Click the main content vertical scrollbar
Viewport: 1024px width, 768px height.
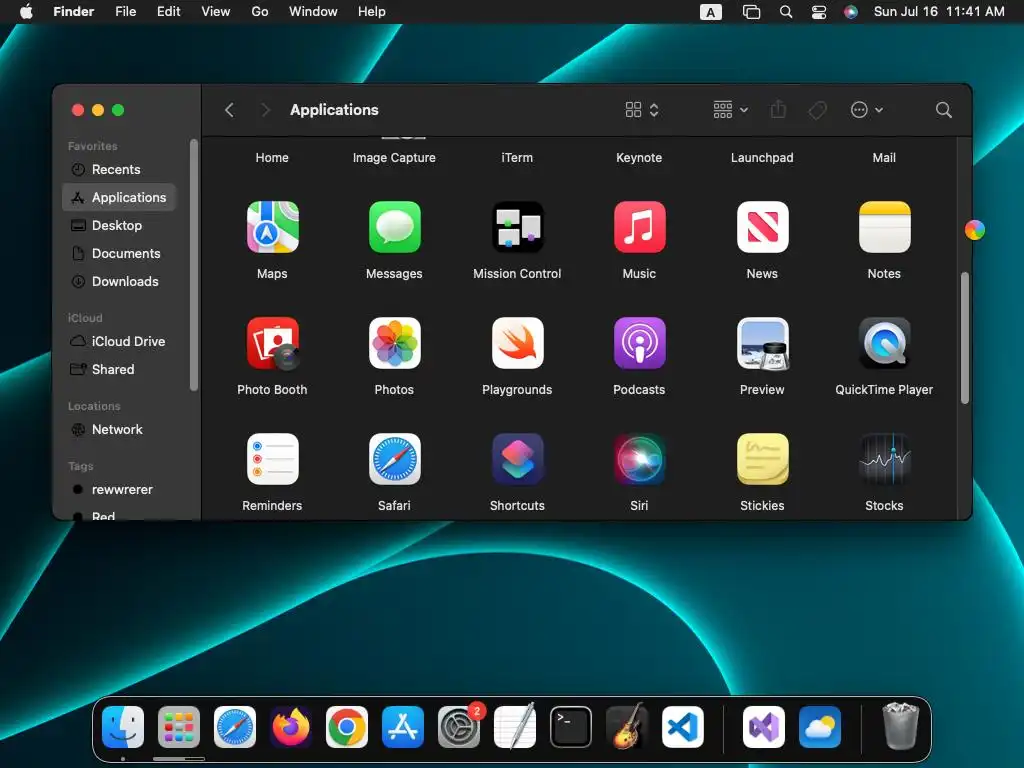click(x=965, y=338)
